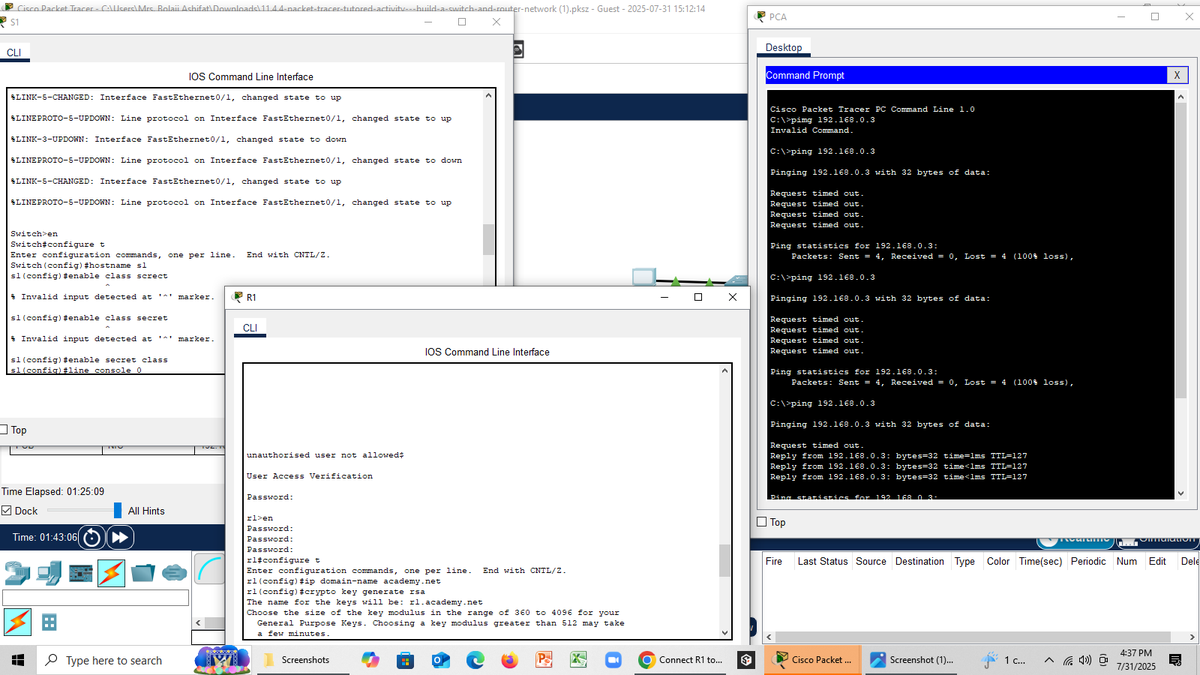The image size is (1200, 675).
Task: Switch to the Desktop tab in PCA window
Action: point(784,47)
